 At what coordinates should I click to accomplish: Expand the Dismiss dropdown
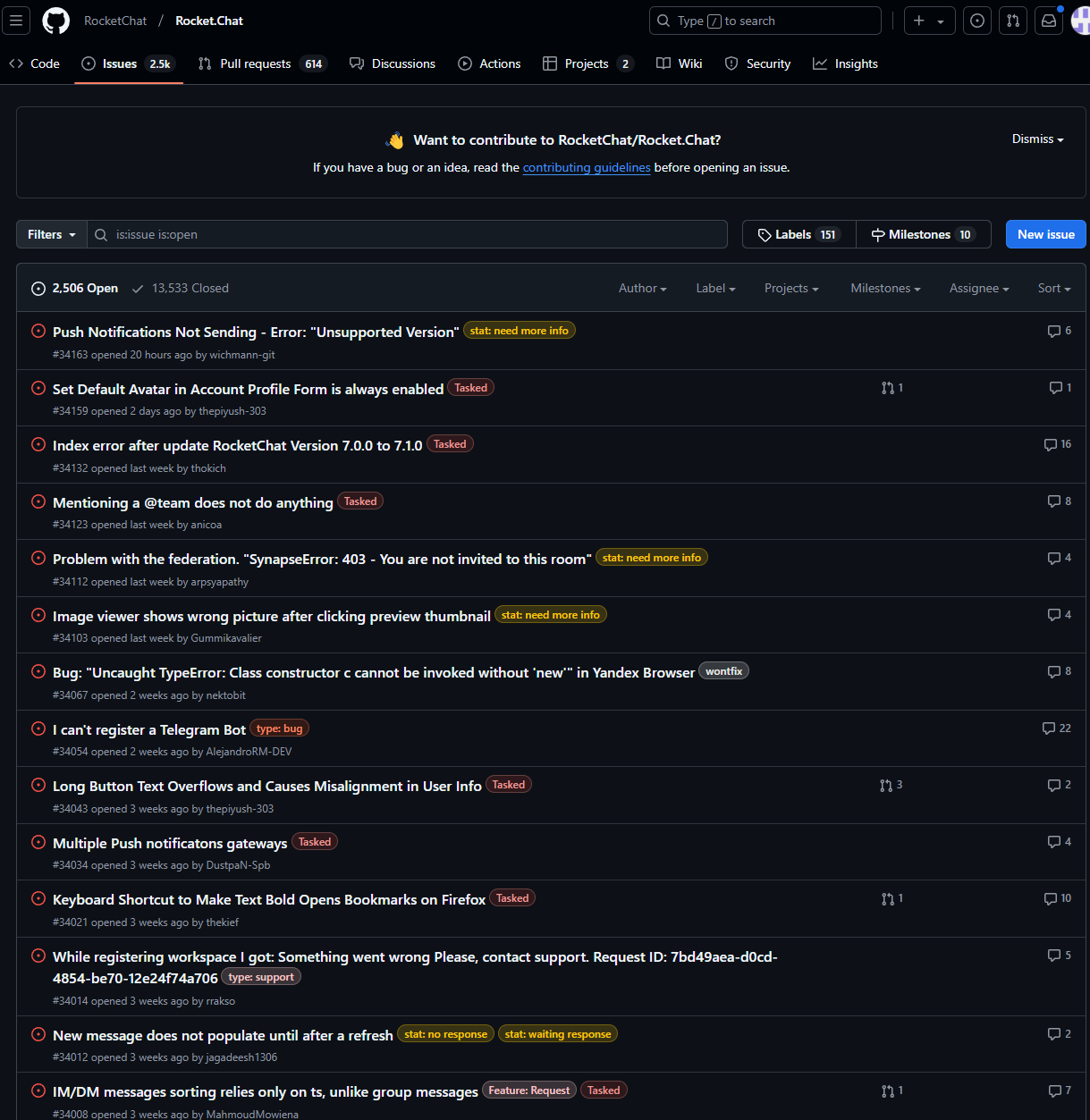click(x=1037, y=139)
